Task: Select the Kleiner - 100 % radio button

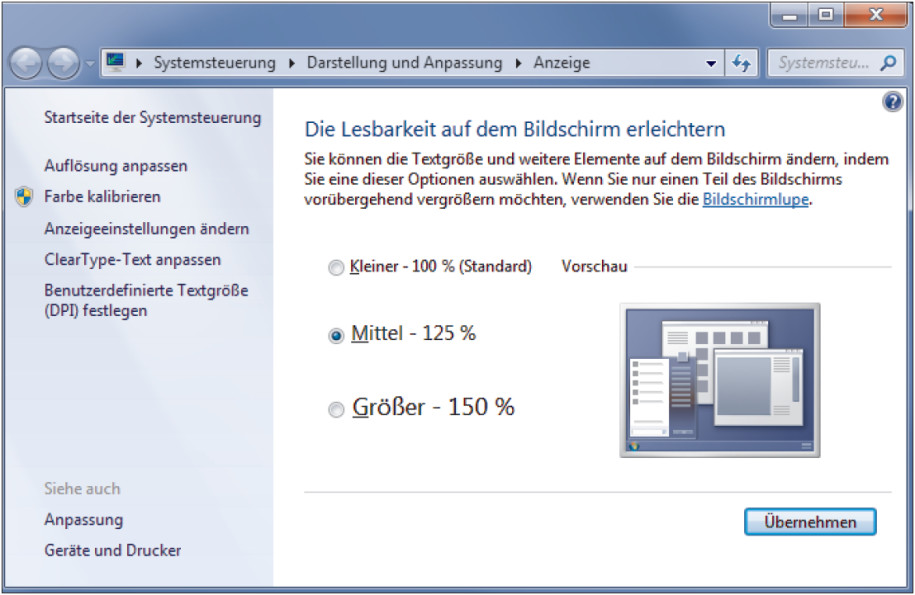Action: coord(336,268)
